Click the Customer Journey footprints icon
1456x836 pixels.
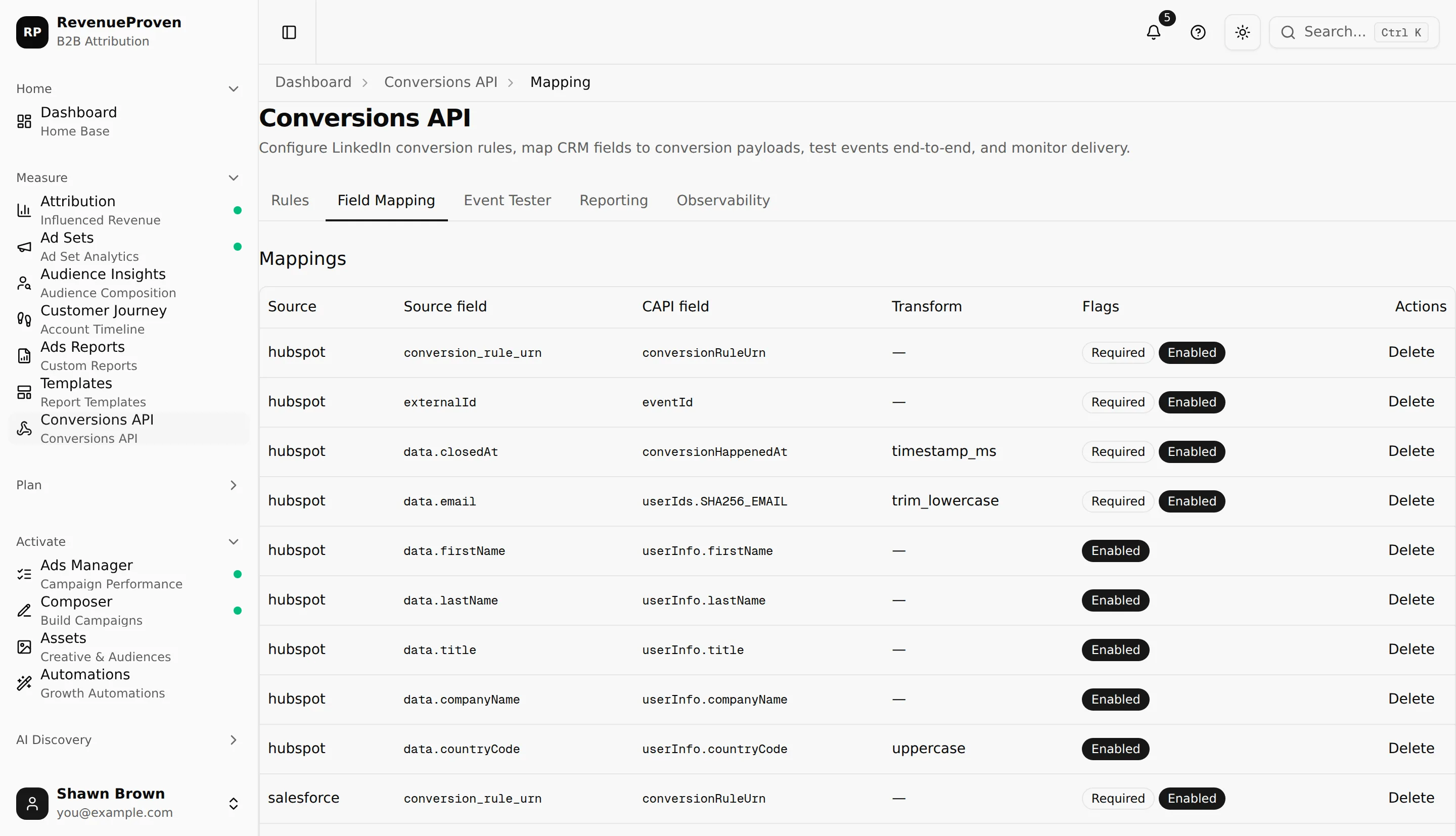pos(24,319)
